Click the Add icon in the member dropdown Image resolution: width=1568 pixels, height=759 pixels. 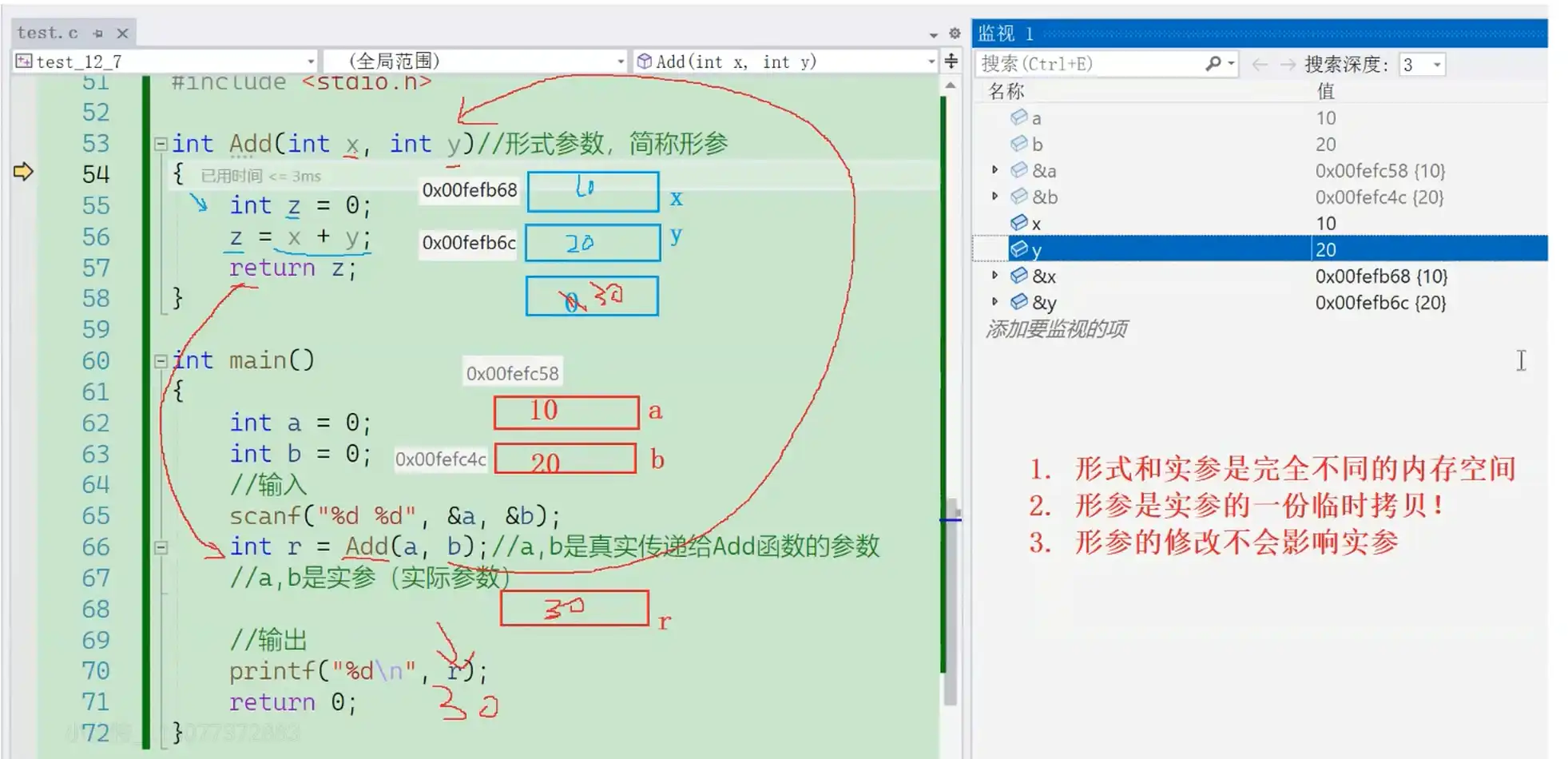tap(645, 62)
